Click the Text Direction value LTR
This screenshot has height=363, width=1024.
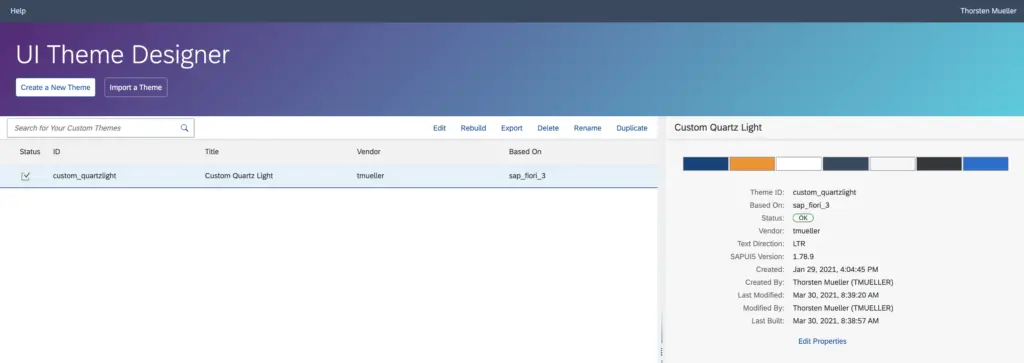pyautogui.click(x=799, y=244)
